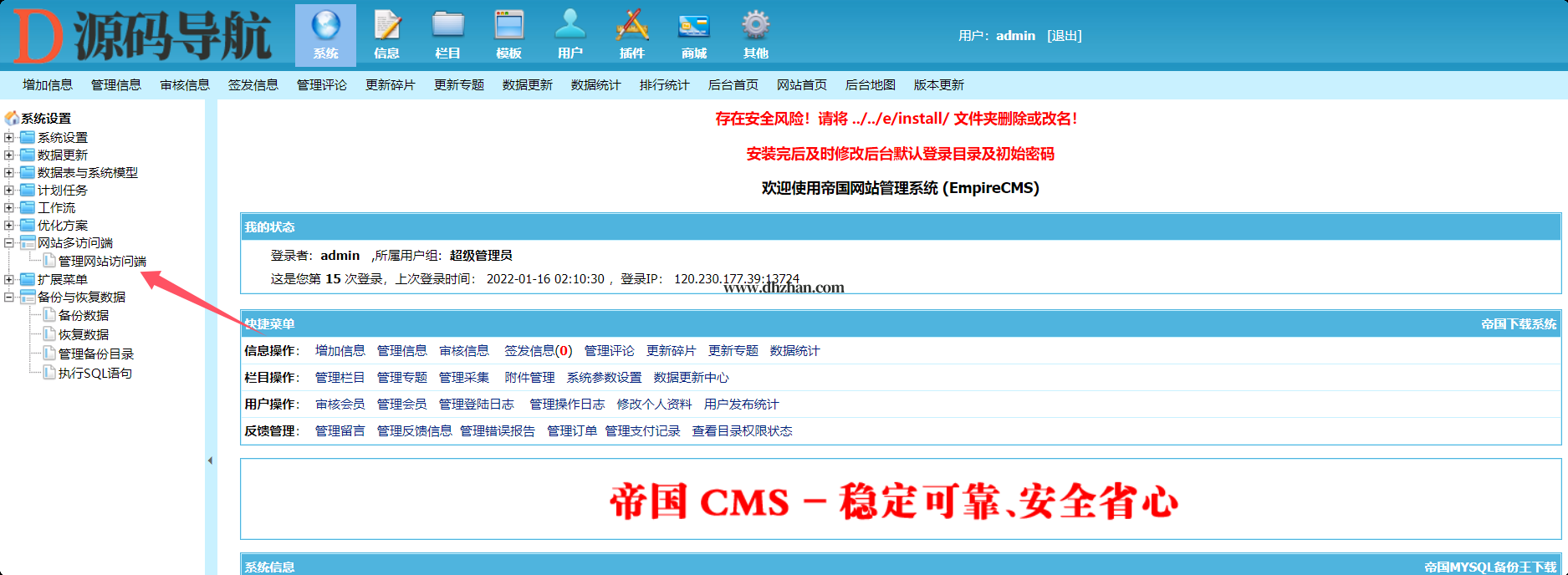Click the sidebar collapse arrow handle
1568x575 pixels.
210,461
